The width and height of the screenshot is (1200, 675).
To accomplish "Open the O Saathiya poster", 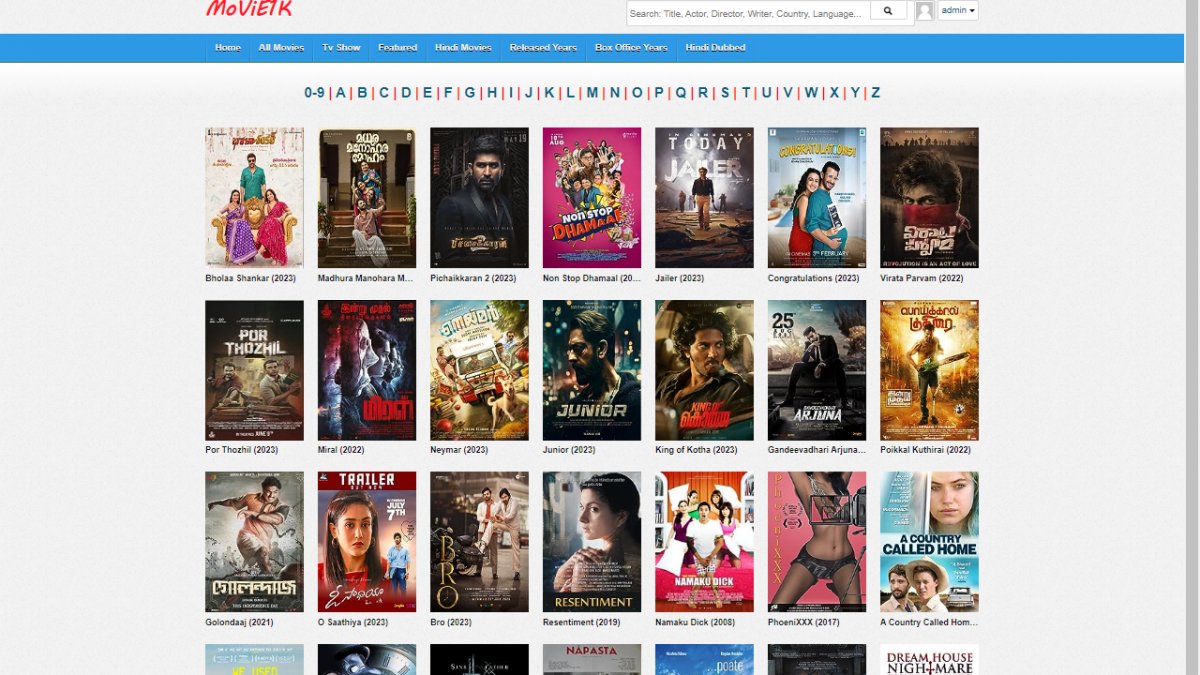I will coord(367,542).
